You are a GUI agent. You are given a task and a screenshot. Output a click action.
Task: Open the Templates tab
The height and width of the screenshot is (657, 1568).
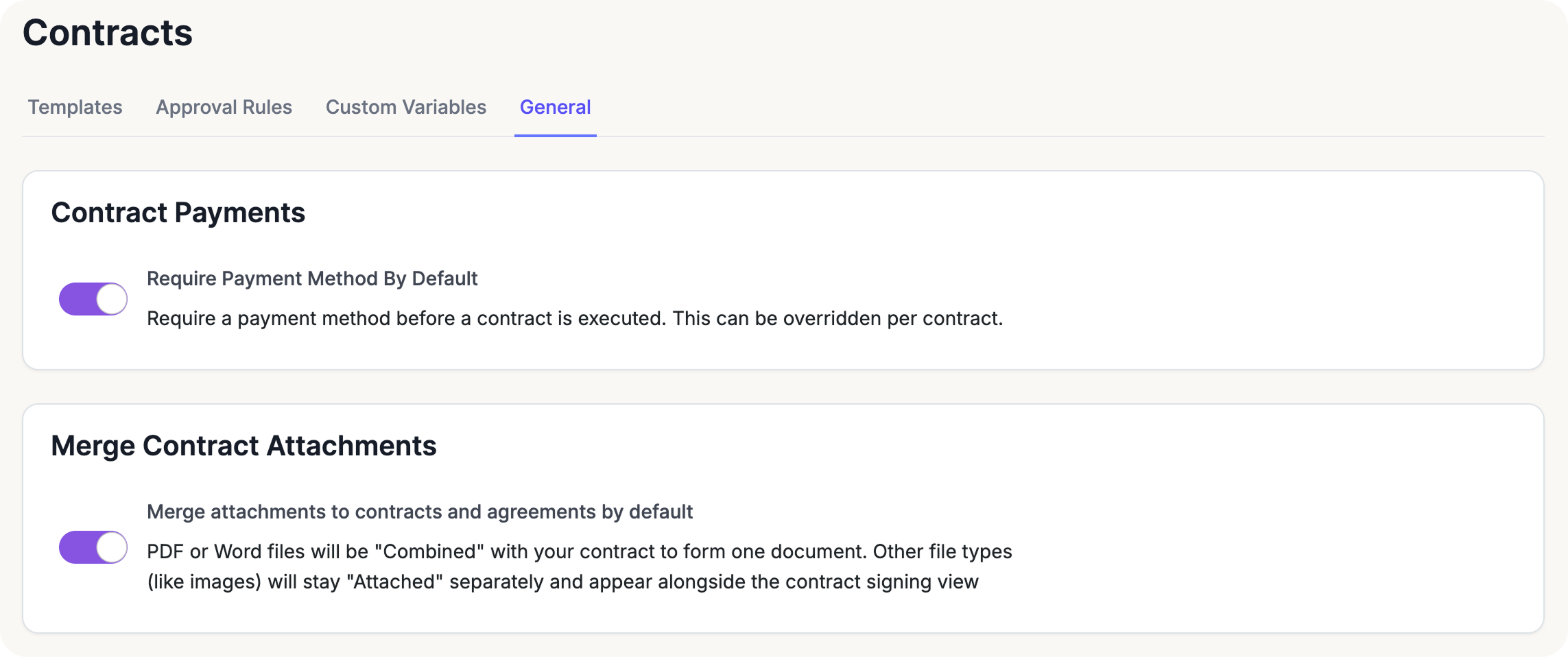75,107
